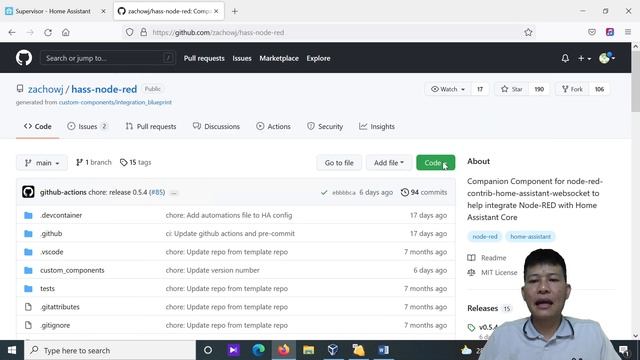View the 1 branch link
The image size is (640, 360).
pyautogui.click(x=93, y=162)
